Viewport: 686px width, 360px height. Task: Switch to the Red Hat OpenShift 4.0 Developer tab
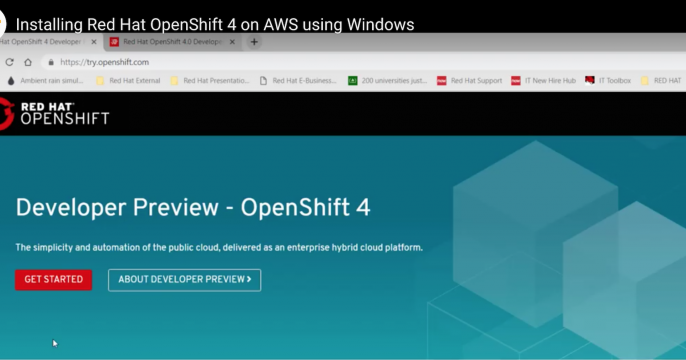tap(172, 42)
